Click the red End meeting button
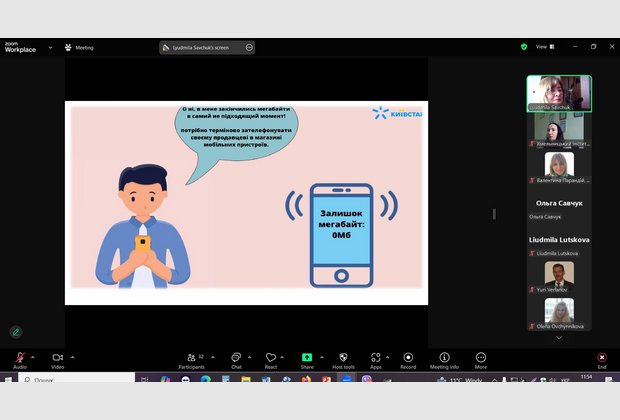This screenshot has width=620, height=420. [601, 358]
